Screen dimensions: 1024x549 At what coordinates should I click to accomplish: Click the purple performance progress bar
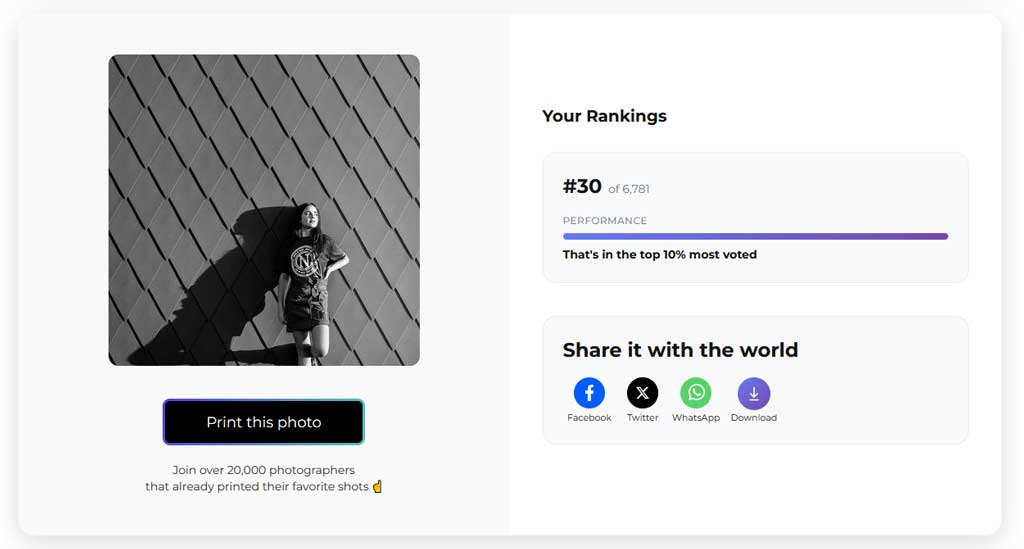755,236
